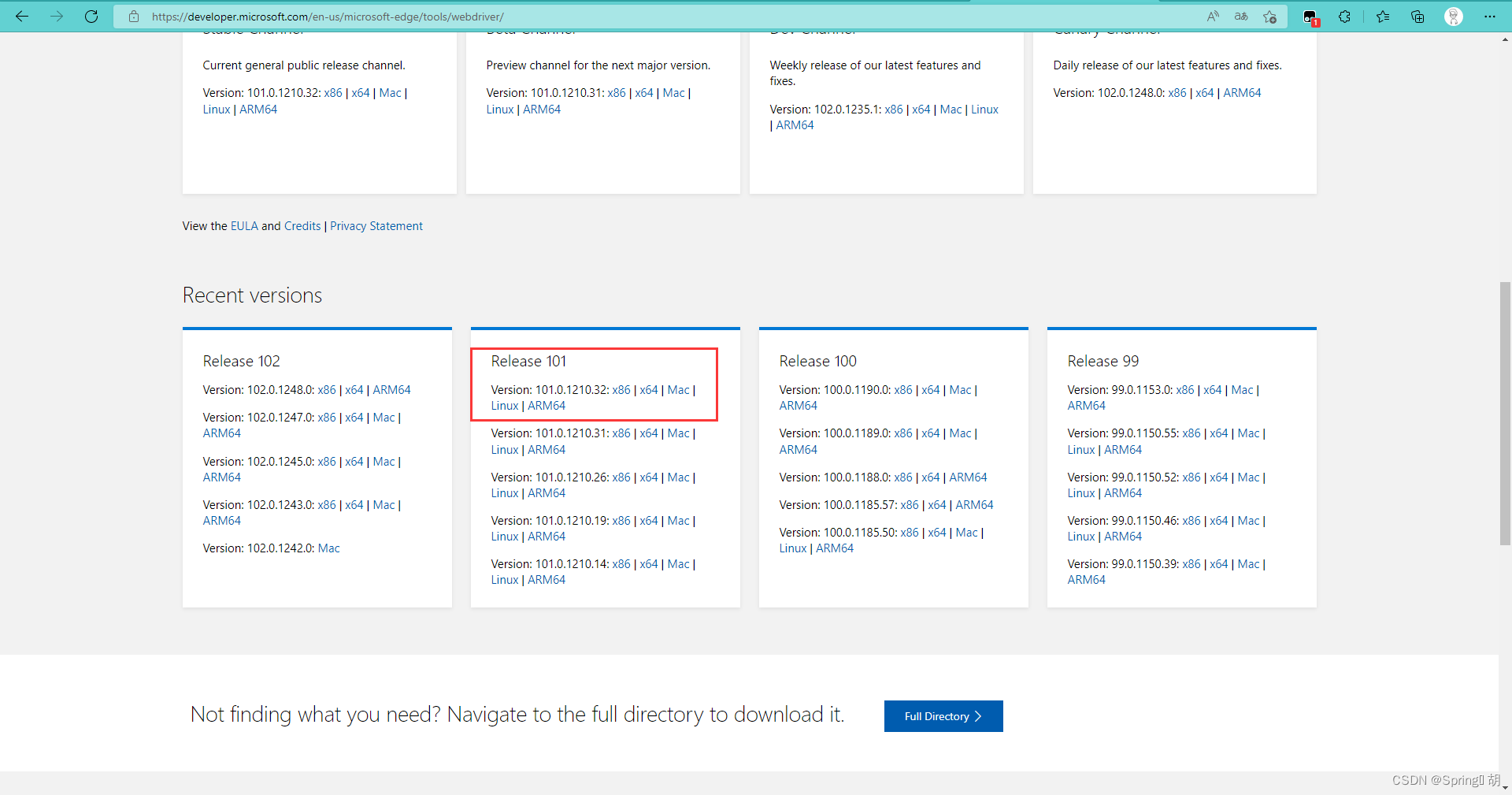Click the browser forward arrow
Screen dimensions: 1512x795
coord(57,16)
